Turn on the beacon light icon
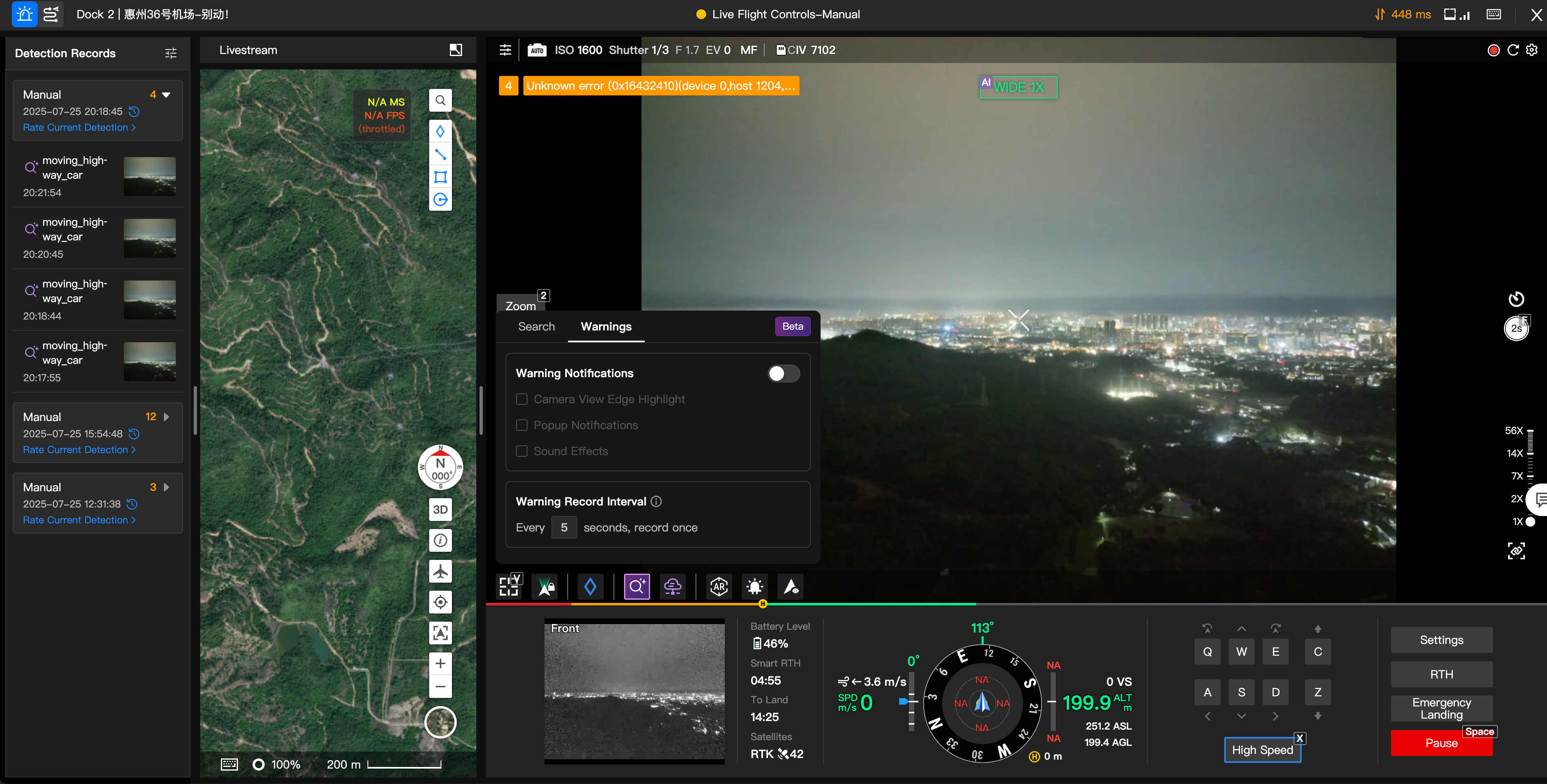1547x784 pixels. 754,587
